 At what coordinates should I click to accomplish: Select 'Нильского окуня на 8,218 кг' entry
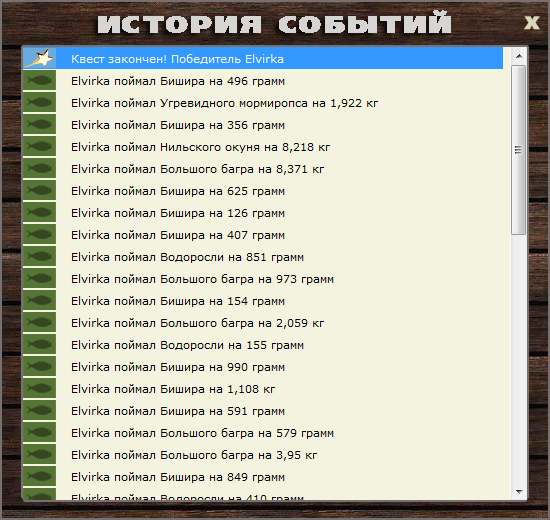coord(263,147)
